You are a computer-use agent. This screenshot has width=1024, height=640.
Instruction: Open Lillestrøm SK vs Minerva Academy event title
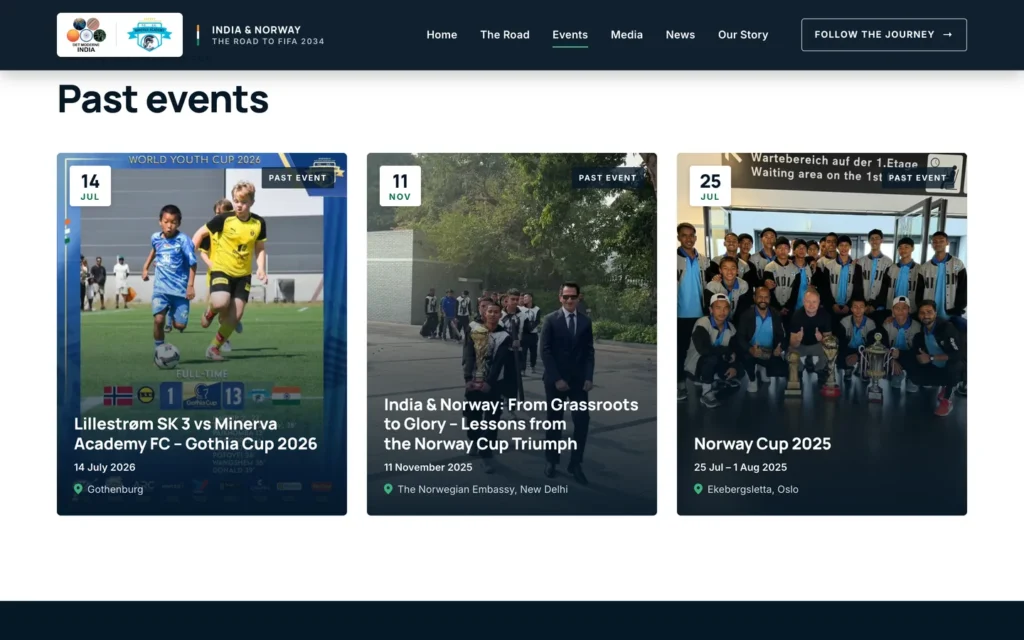(x=195, y=434)
